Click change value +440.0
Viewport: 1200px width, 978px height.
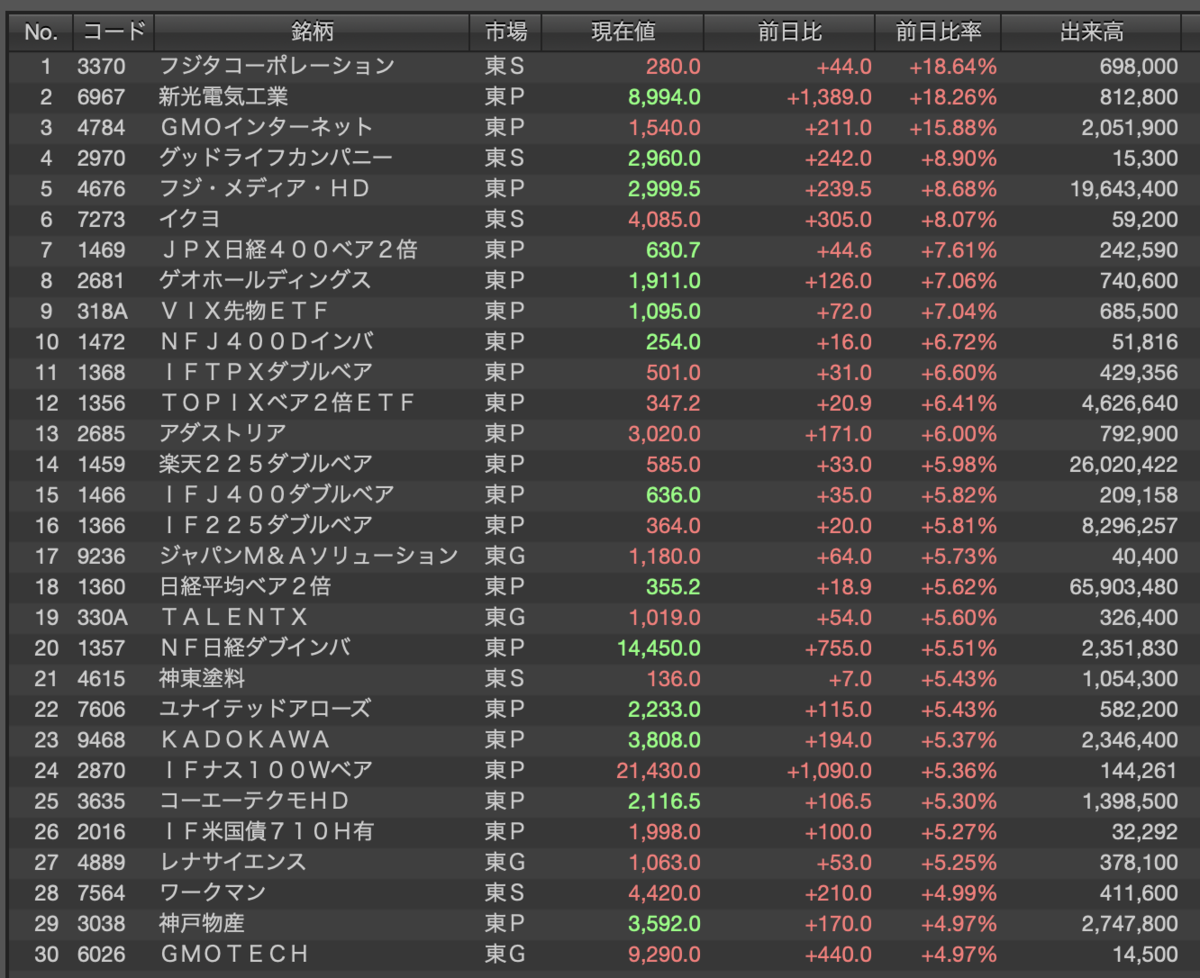(x=839, y=953)
